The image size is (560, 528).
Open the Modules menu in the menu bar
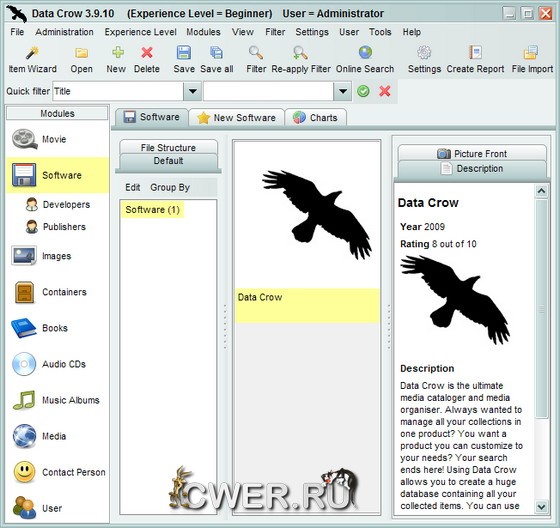[x=203, y=32]
